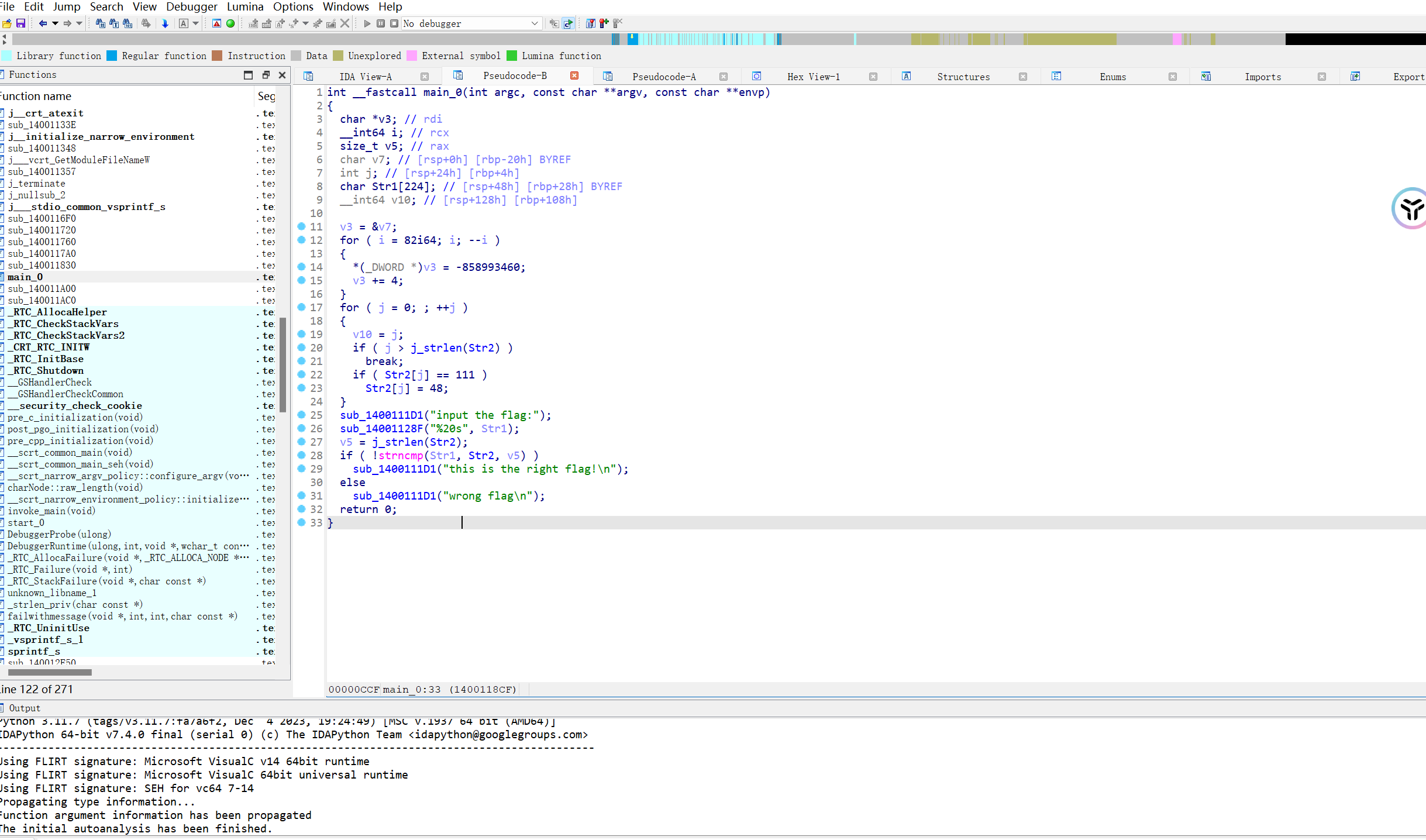Toggle breakpoint dot on line 20
1426x840 pixels.
(301, 347)
